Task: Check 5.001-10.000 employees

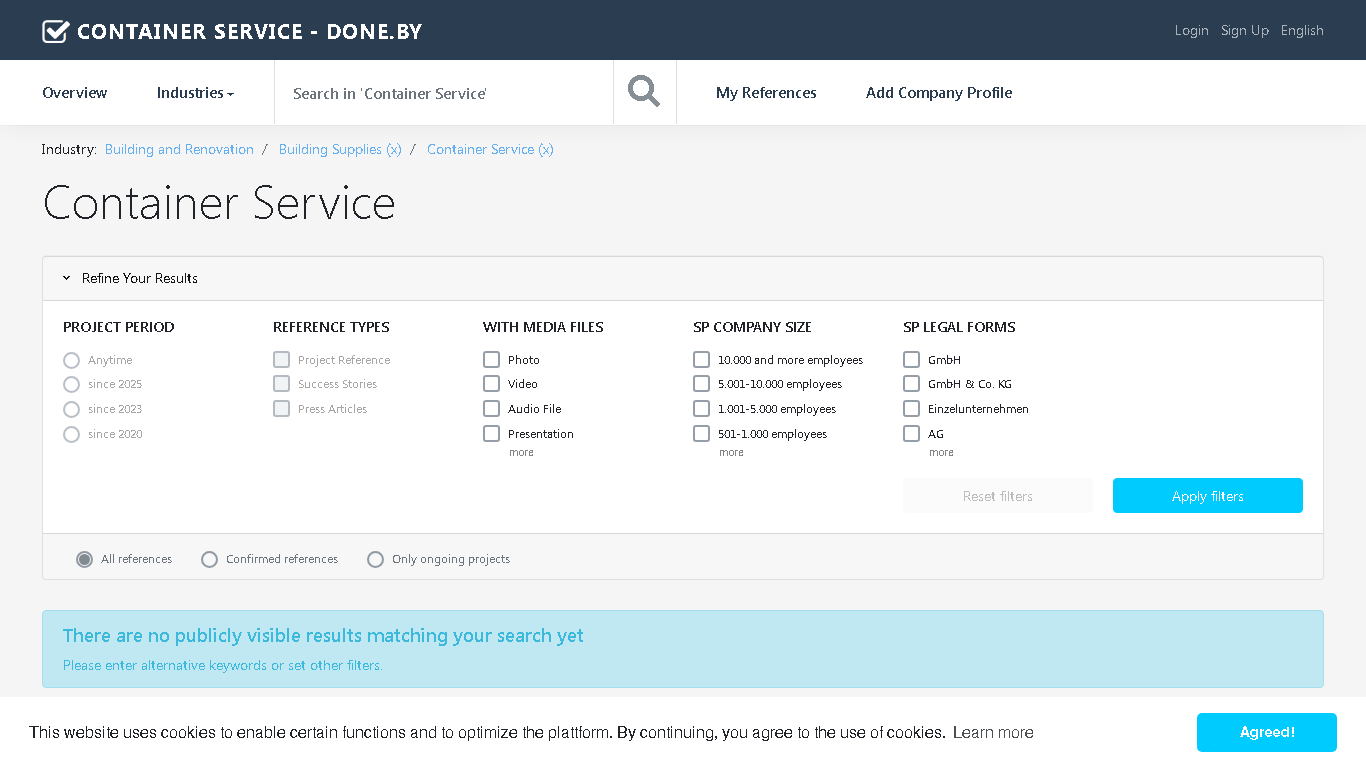Action: point(701,383)
